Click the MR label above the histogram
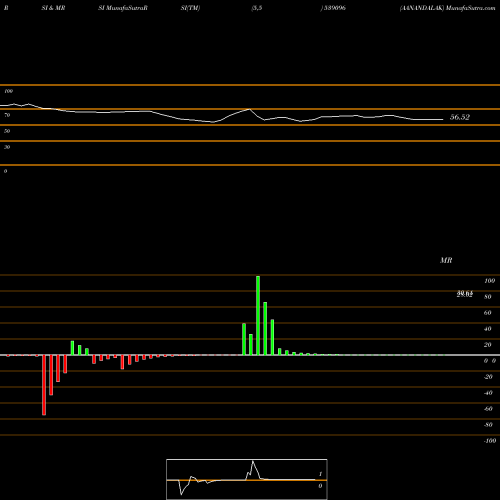 [x=446, y=260]
